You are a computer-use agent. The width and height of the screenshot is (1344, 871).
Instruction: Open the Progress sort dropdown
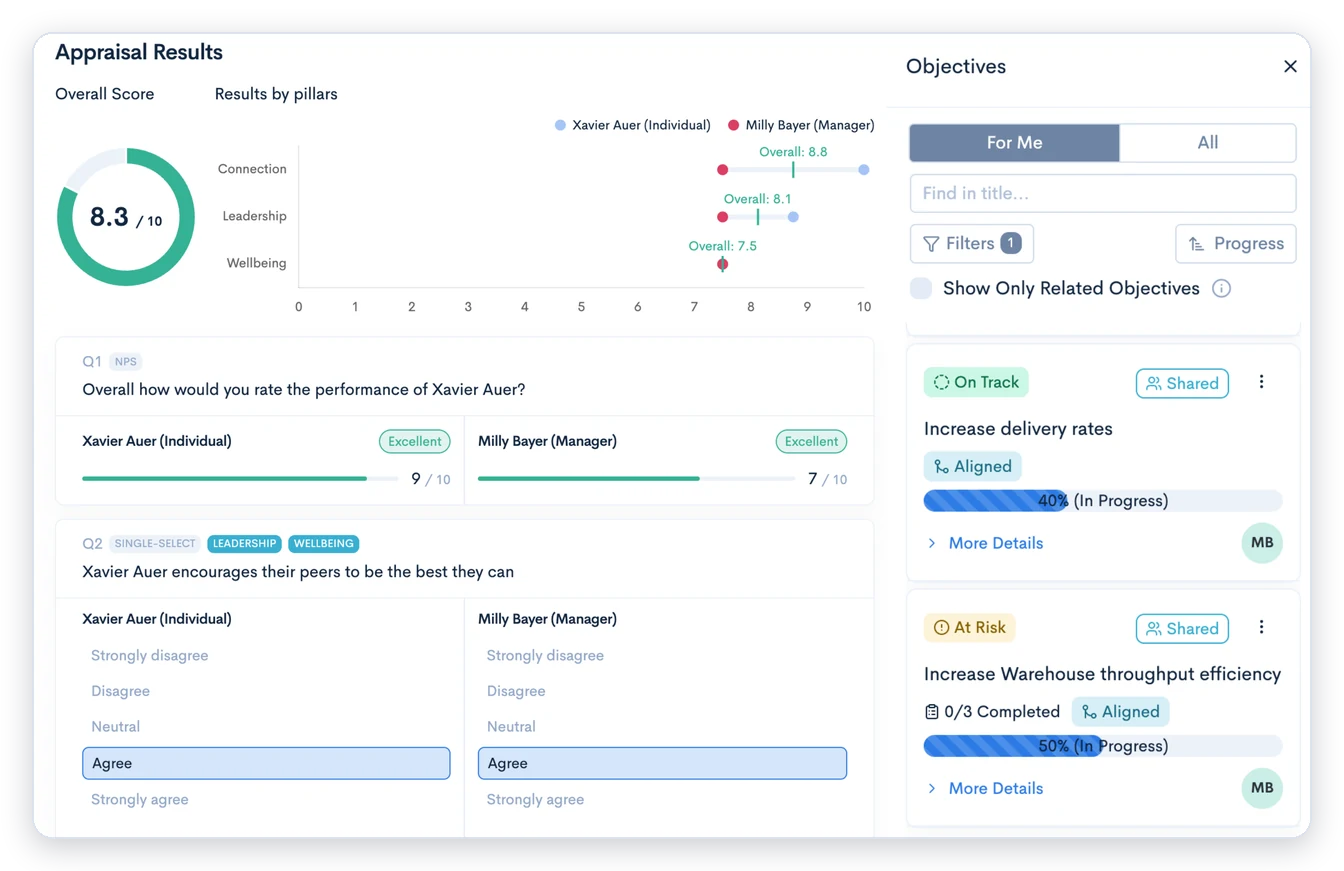tap(1236, 244)
